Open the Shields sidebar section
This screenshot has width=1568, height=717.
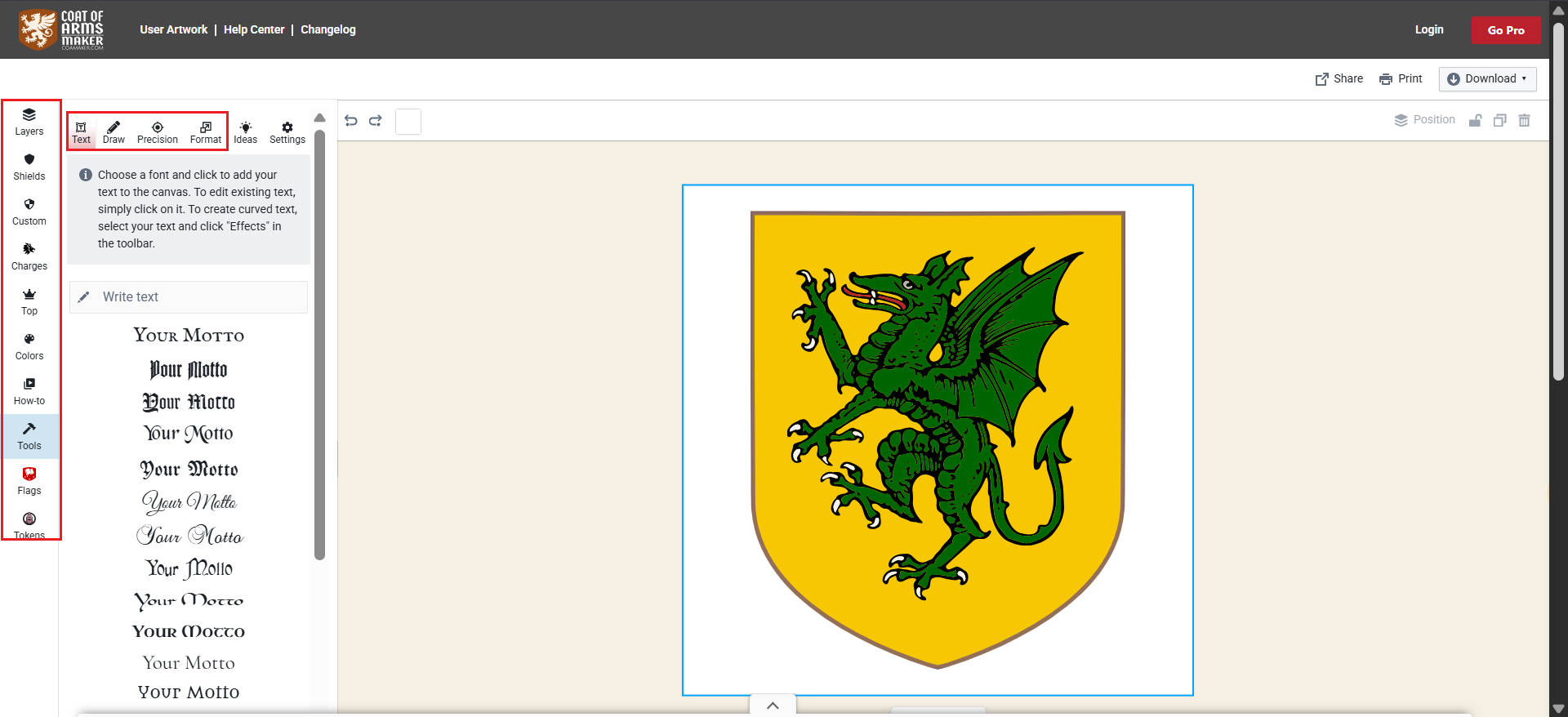click(x=29, y=167)
